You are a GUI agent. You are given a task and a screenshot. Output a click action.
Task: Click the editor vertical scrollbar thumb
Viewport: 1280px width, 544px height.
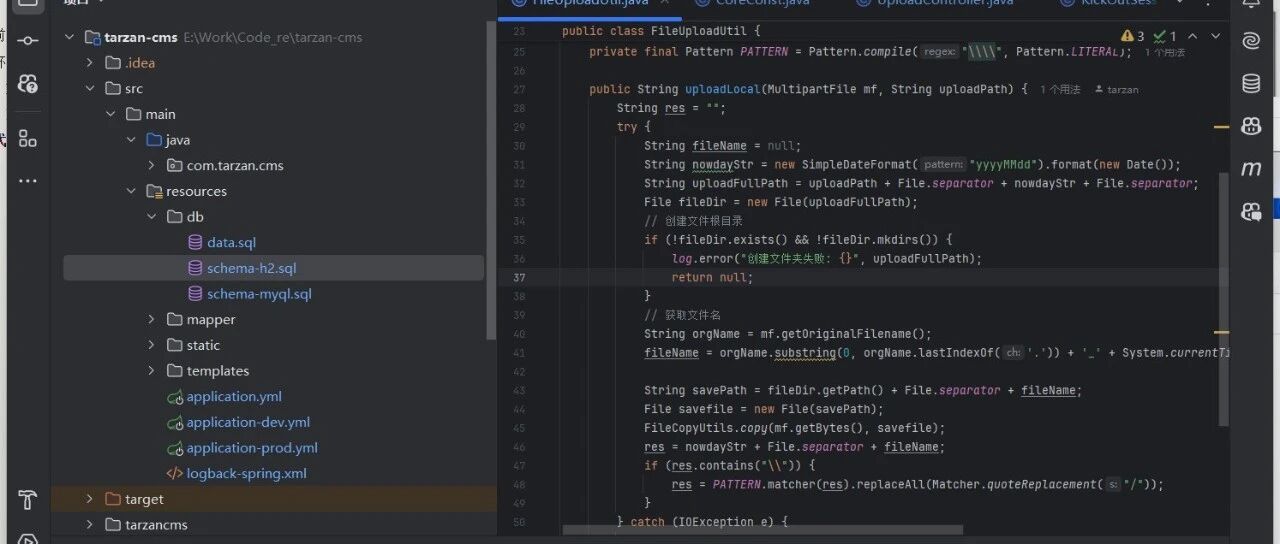(x=1223, y=298)
